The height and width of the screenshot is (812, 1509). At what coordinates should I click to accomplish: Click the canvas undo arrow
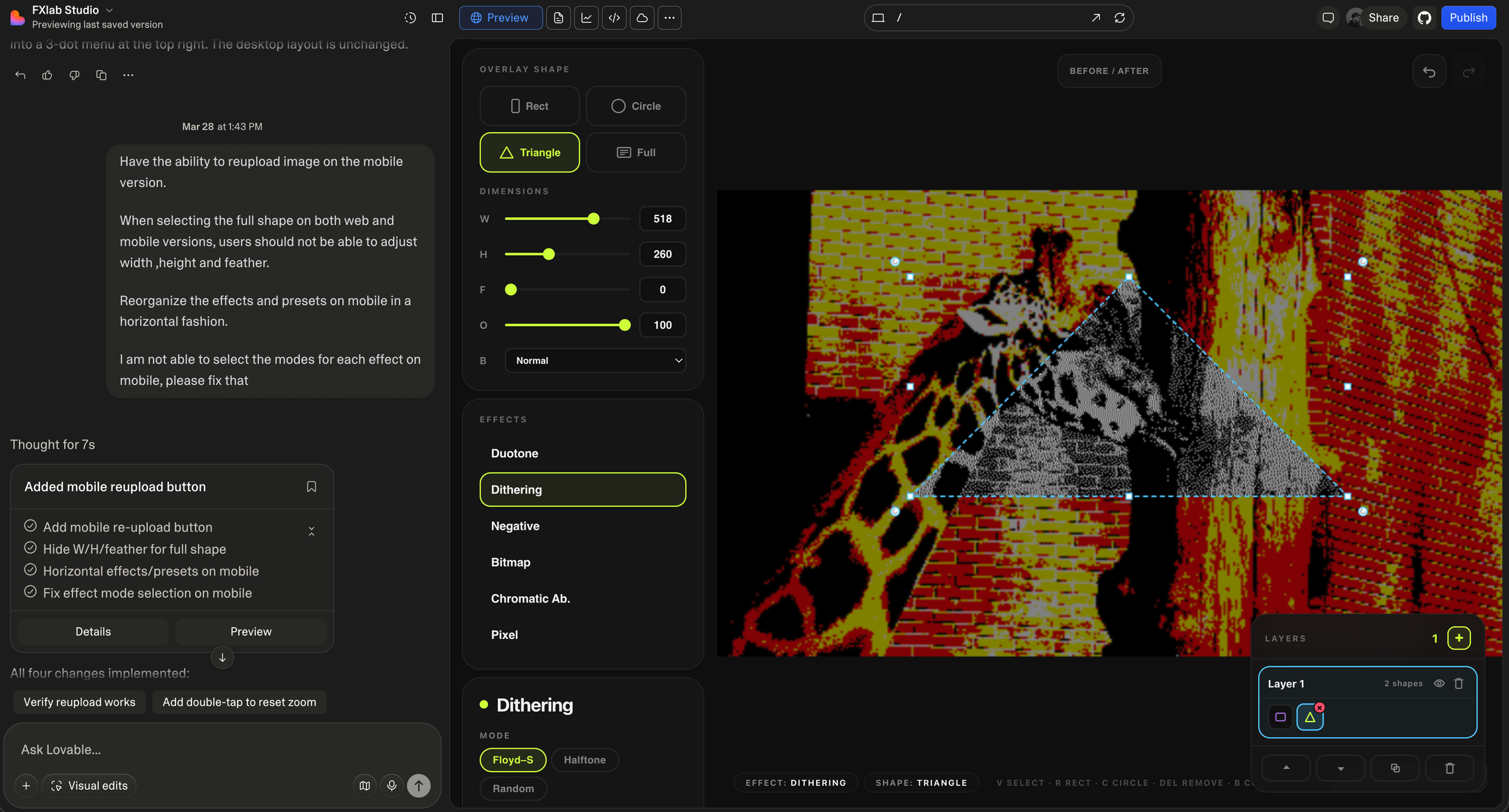tap(1429, 72)
